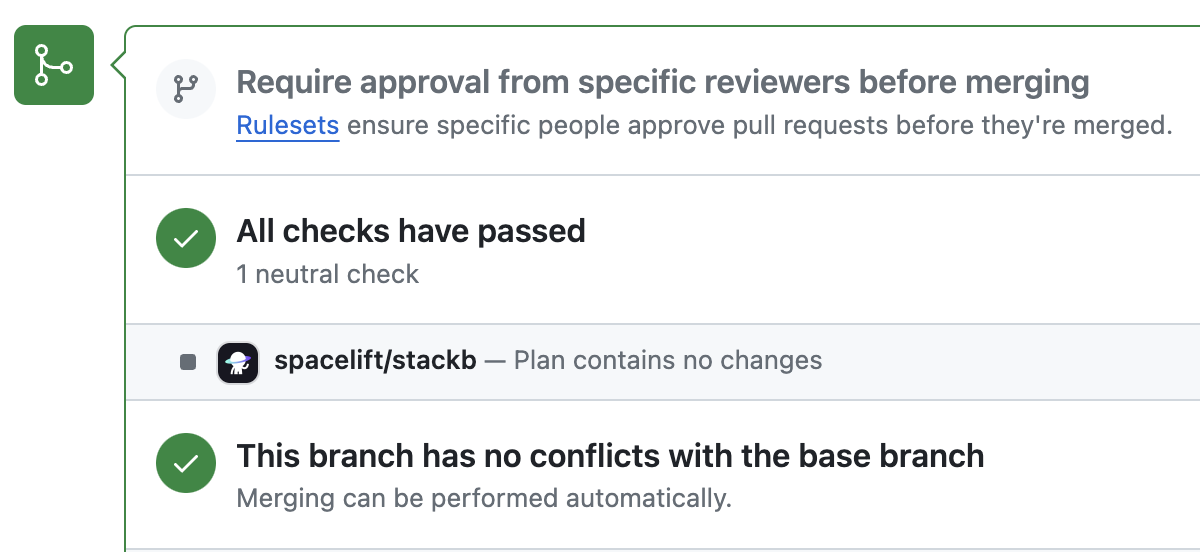1200x552 pixels.
Task: Select the Require approval from specific reviewers heading
Action: click(x=662, y=82)
